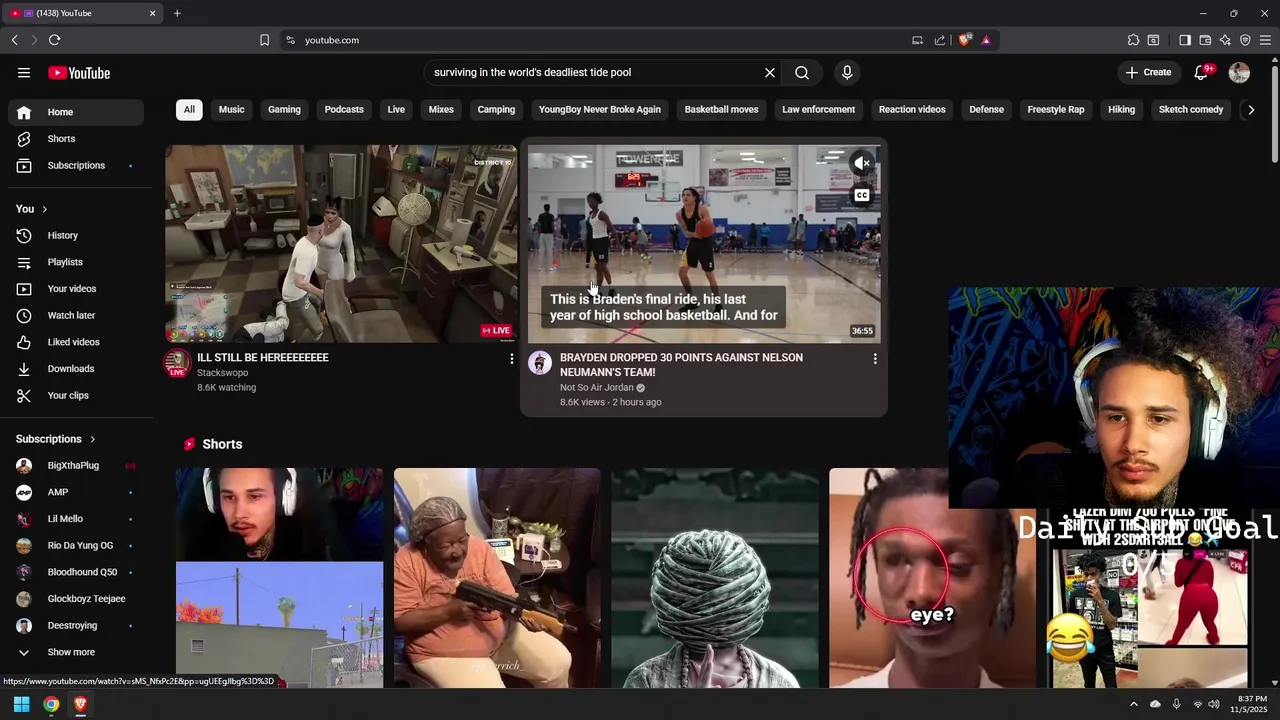Open the Stackswopo live stream thumbnail
This screenshot has width=1280, height=720.
point(341,243)
